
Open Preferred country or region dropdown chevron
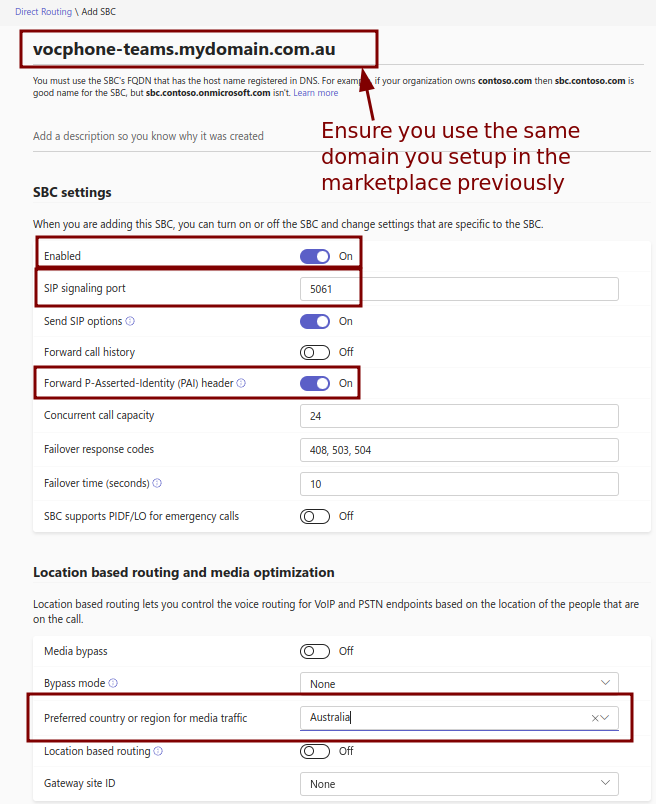coord(606,718)
